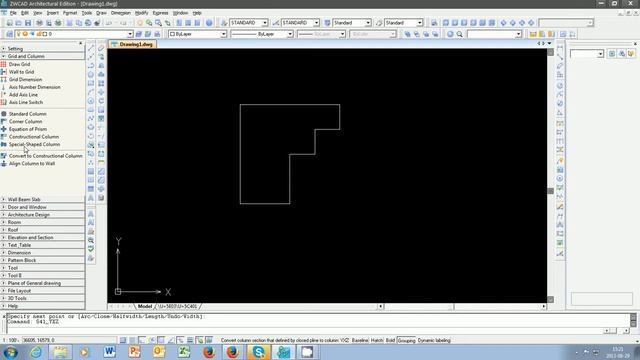Image resolution: width=640 pixels, height=360 pixels.
Task: Open the Draw menu
Action: (101, 13)
